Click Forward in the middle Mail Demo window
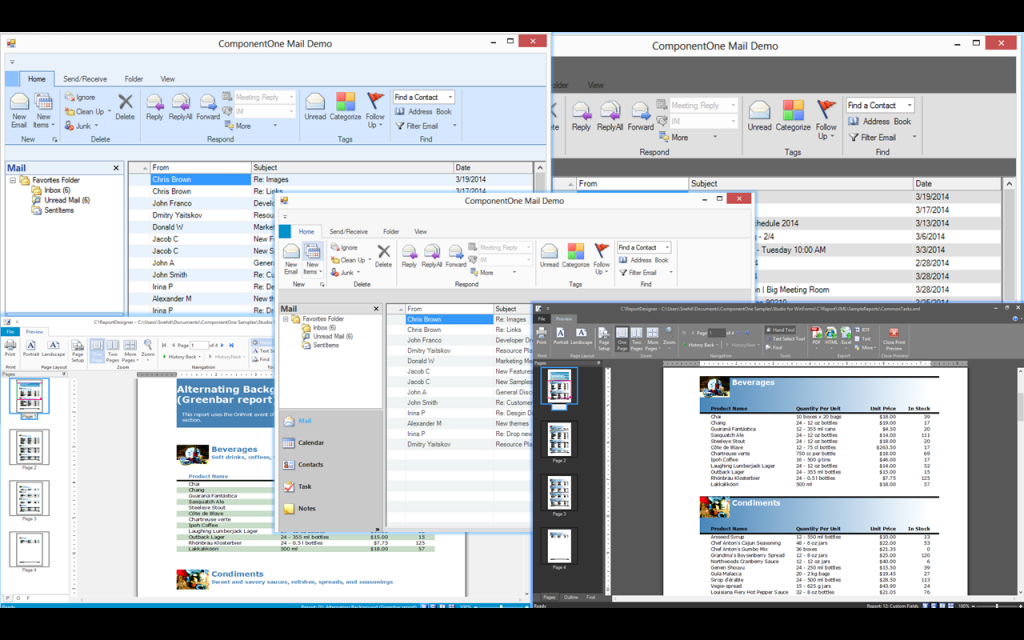The width and height of the screenshot is (1024, 640). point(456,256)
